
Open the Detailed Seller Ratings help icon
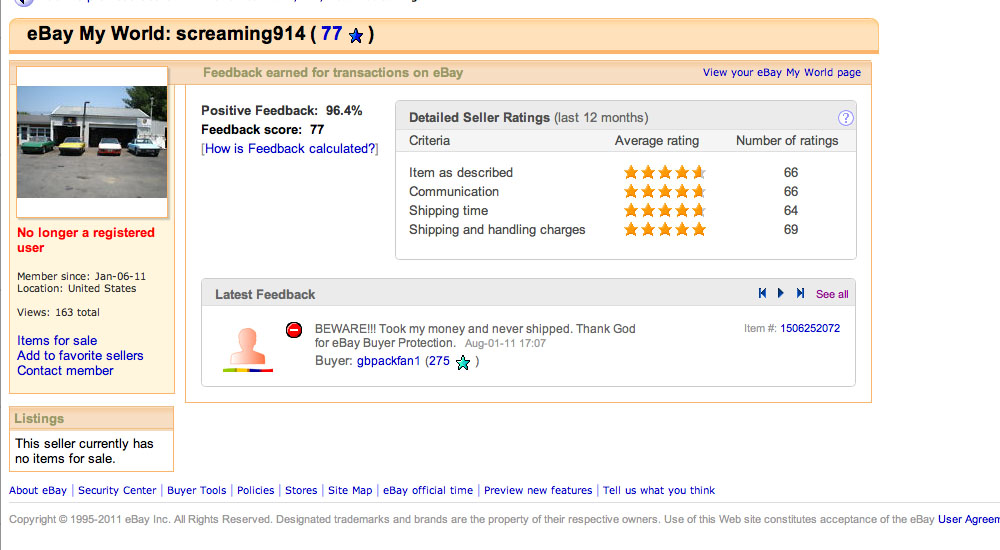point(845,118)
